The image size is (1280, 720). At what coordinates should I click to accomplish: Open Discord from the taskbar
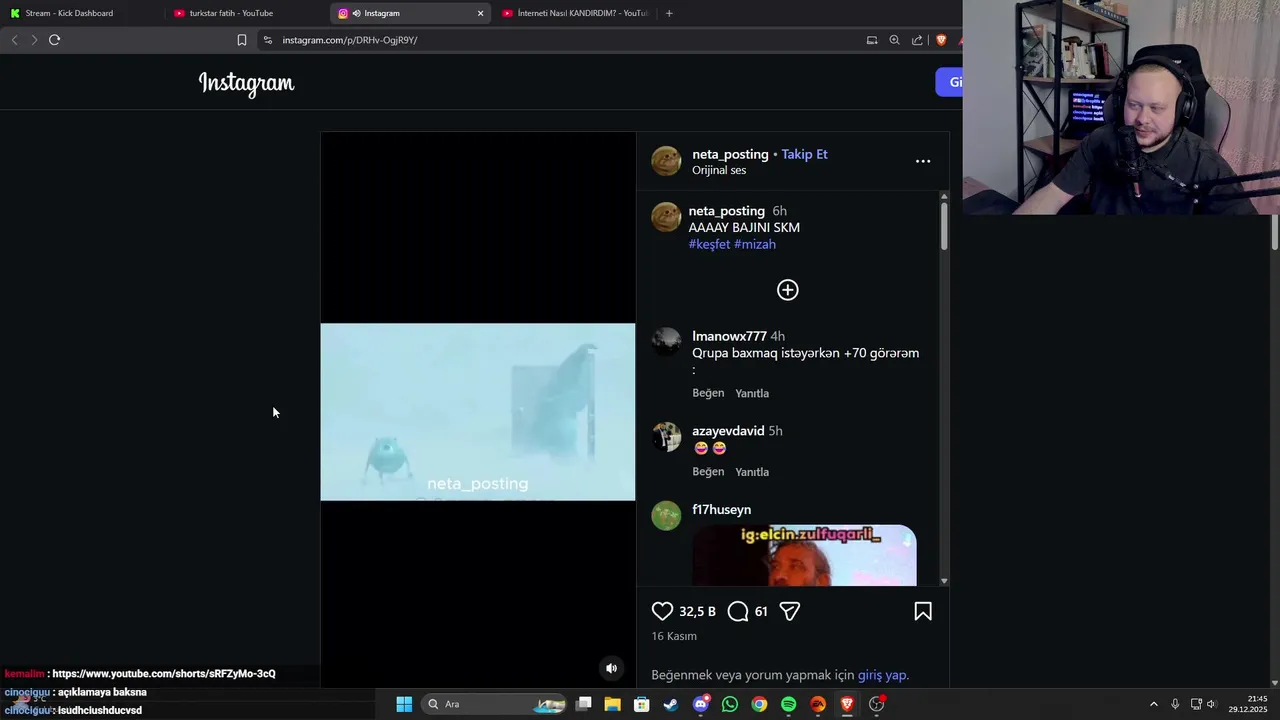pos(701,704)
